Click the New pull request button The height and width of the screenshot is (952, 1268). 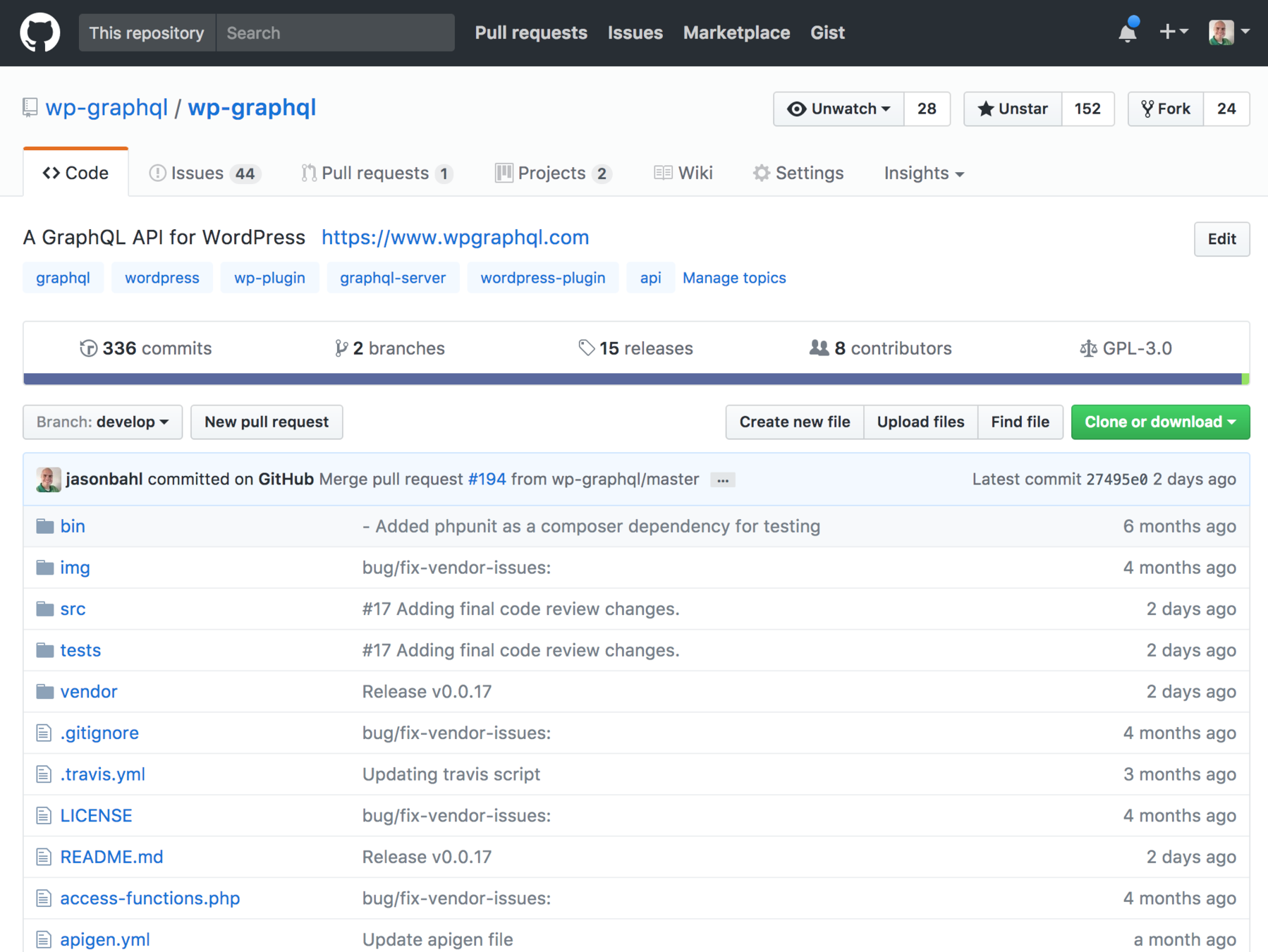[x=267, y=422]
